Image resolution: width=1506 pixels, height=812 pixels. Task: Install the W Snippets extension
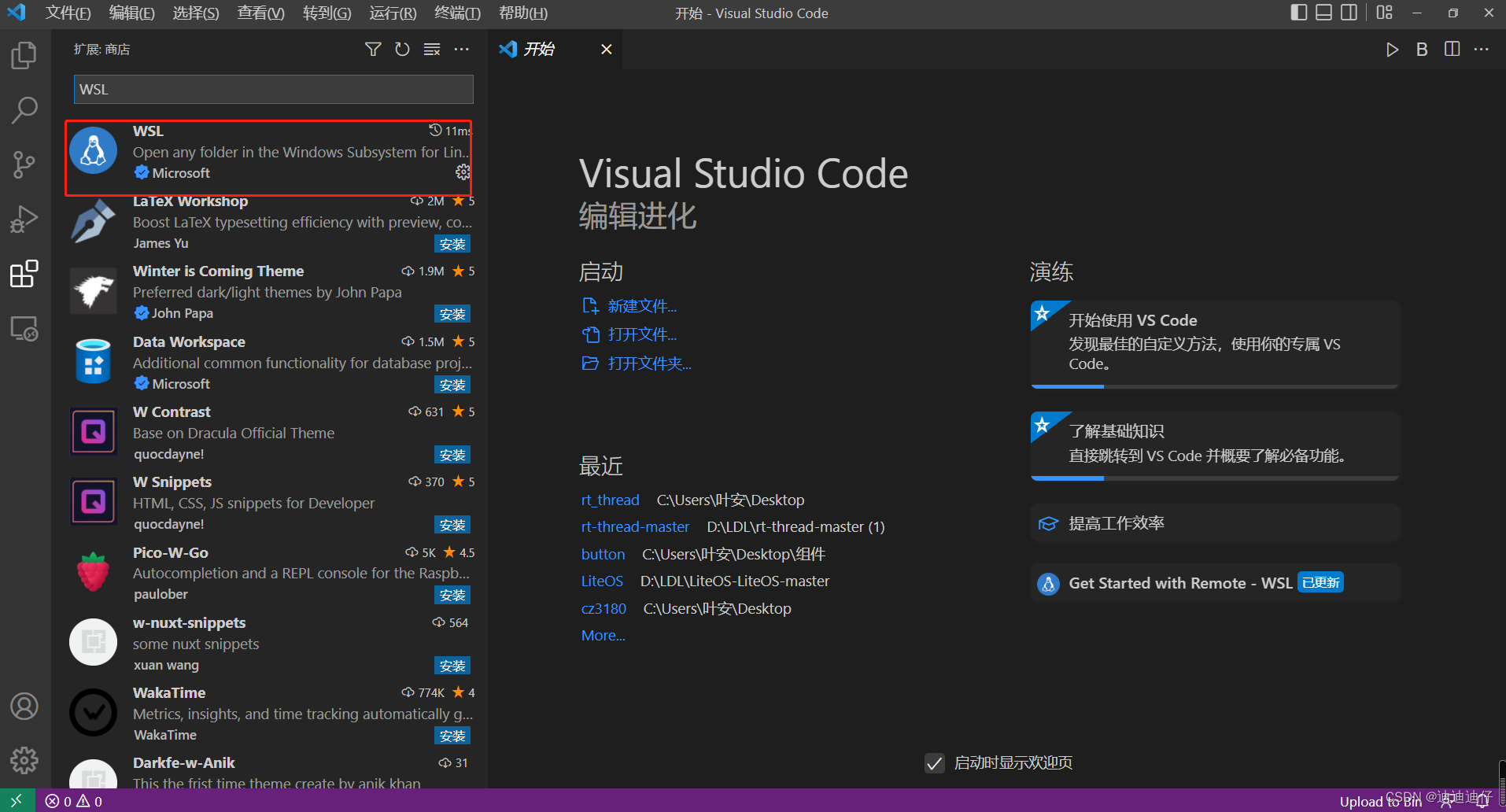[452, 525]
